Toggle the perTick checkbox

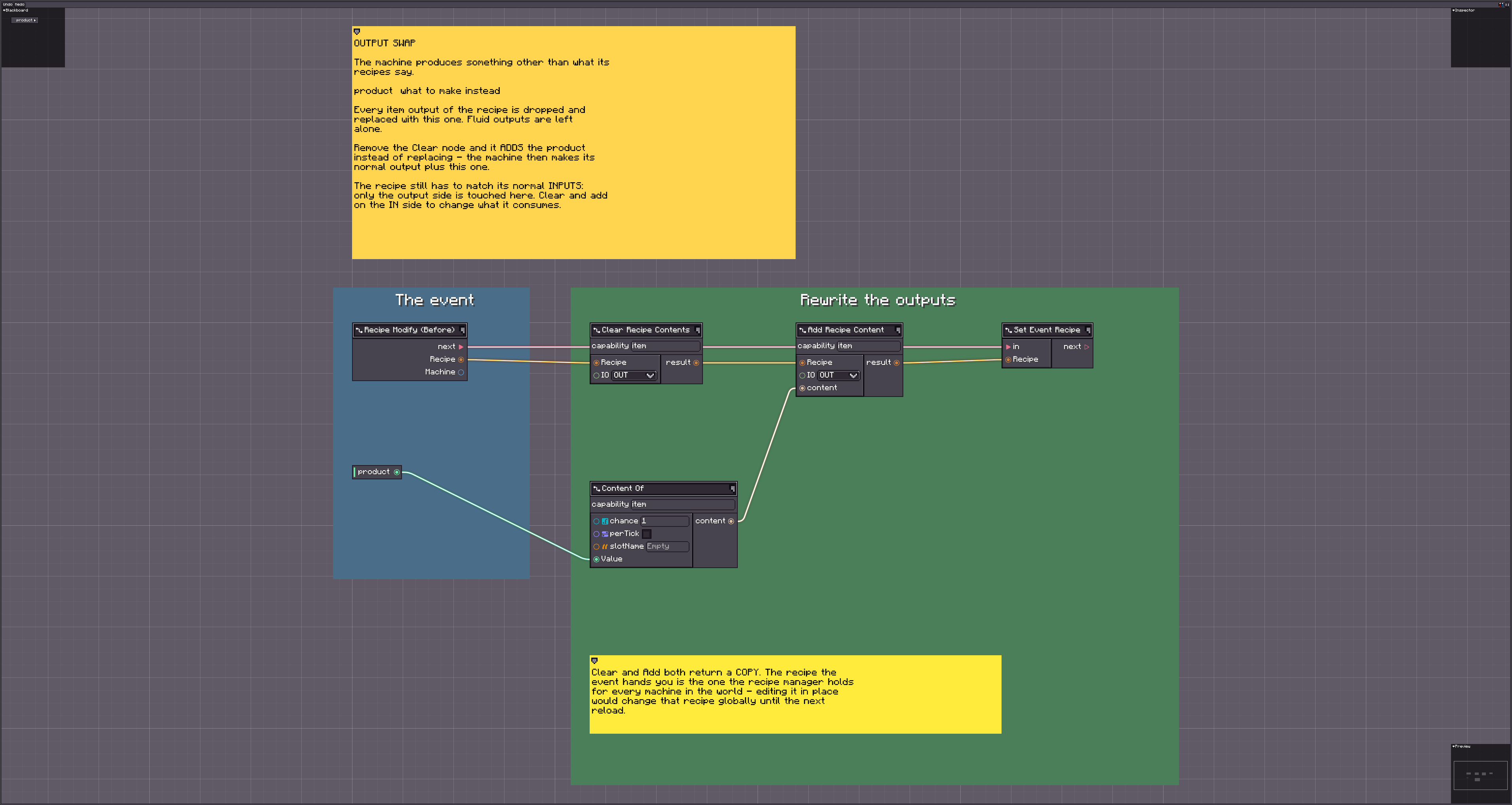coord(646,534)
